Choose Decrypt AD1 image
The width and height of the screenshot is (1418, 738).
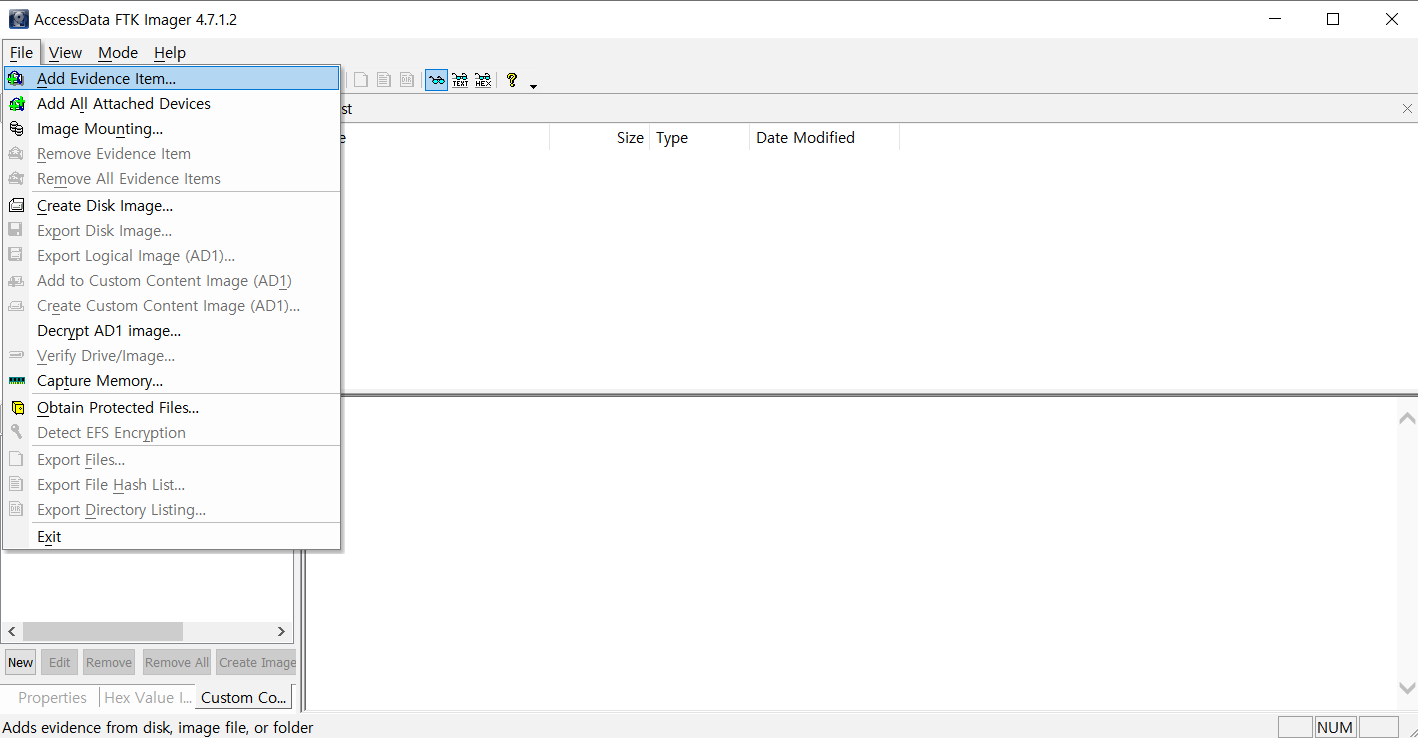click(x=171, y=330)
